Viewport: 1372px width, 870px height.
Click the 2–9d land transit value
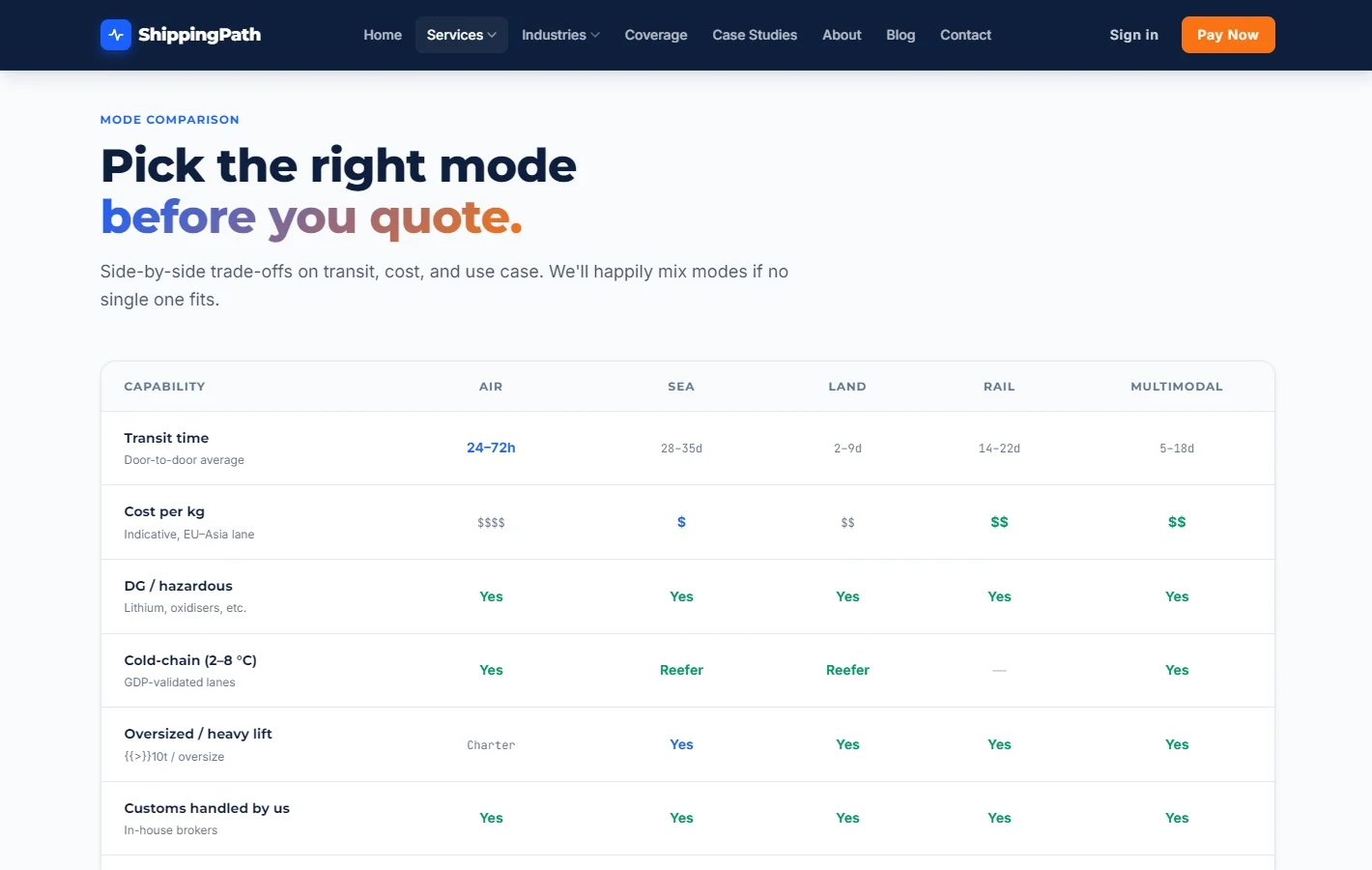pos(847,449)
